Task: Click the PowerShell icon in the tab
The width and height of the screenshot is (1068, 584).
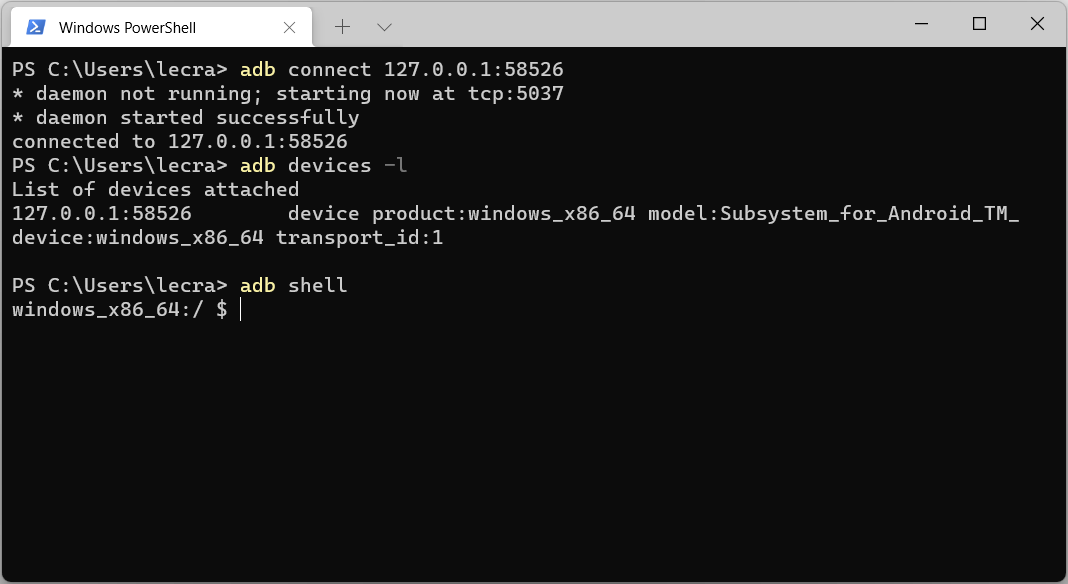Action: [x=35, y=27]
